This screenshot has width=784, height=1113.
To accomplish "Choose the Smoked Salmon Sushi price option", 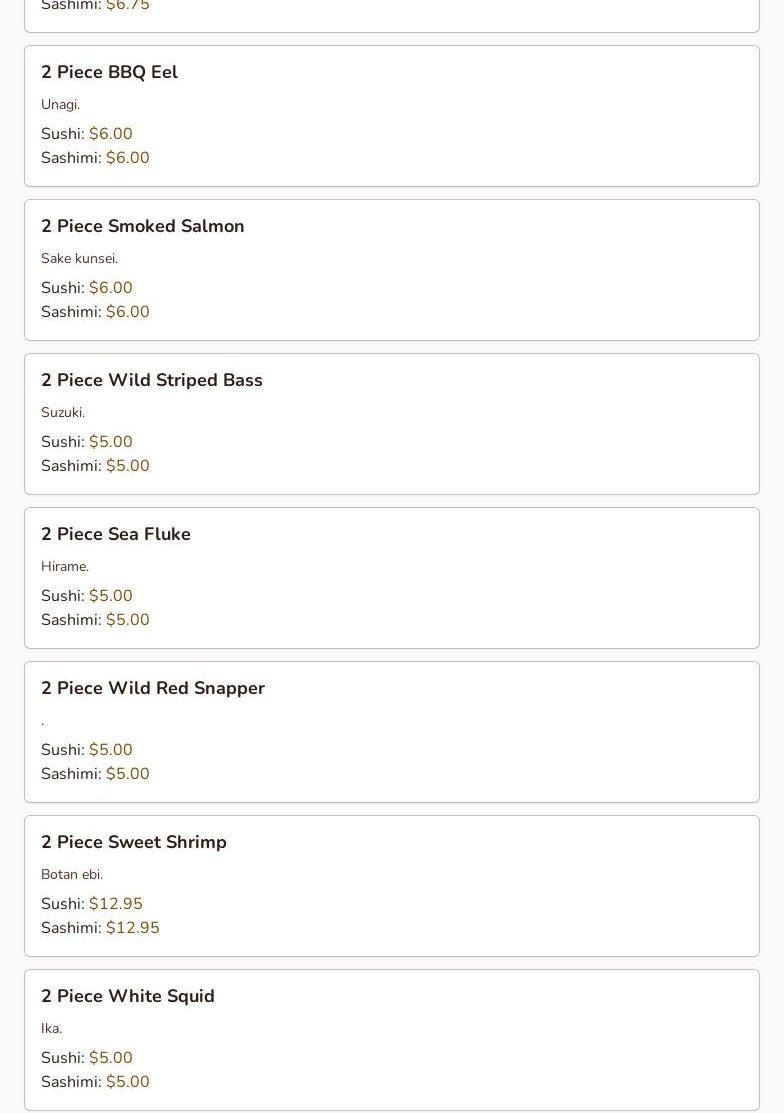I will click(110, 288).
